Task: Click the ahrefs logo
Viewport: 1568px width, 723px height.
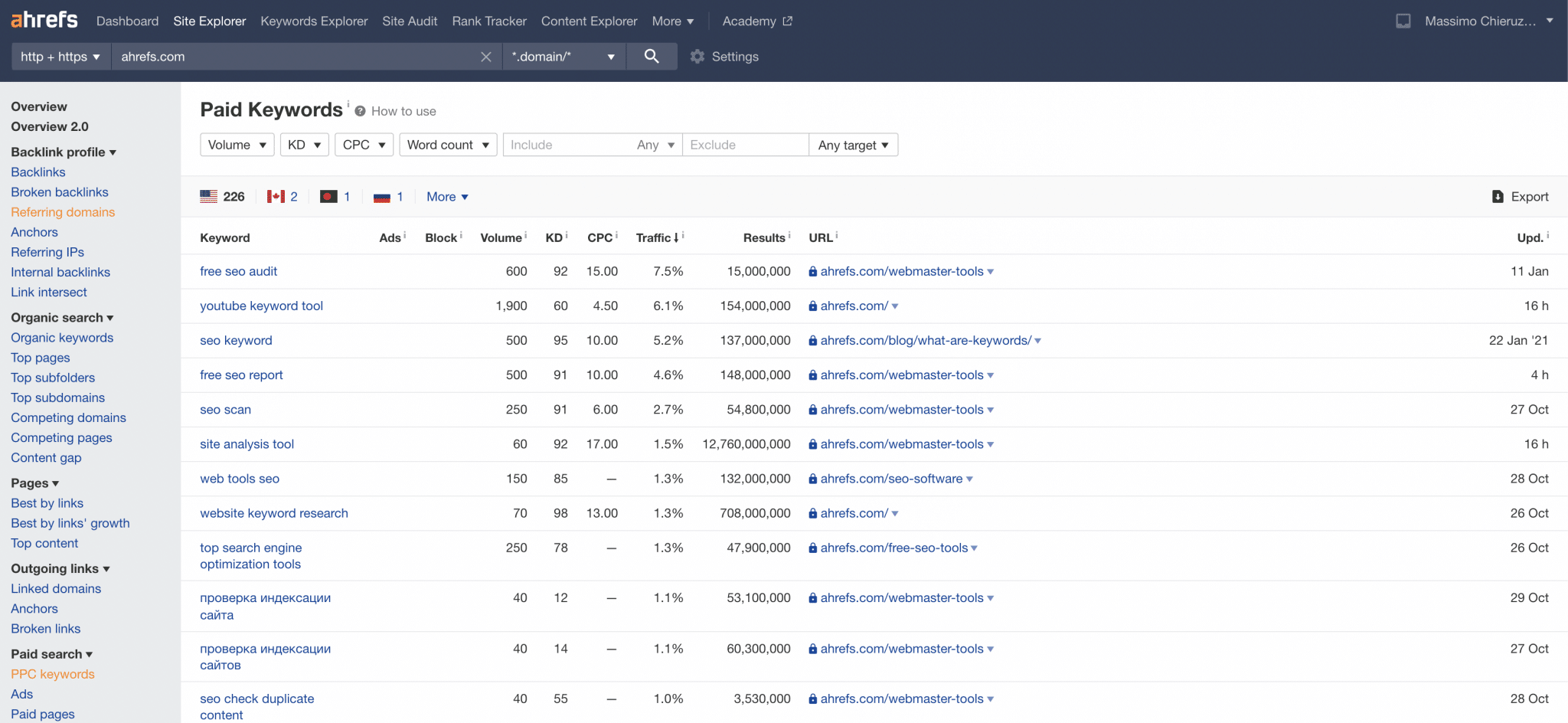Action: (x=44, y=20)
